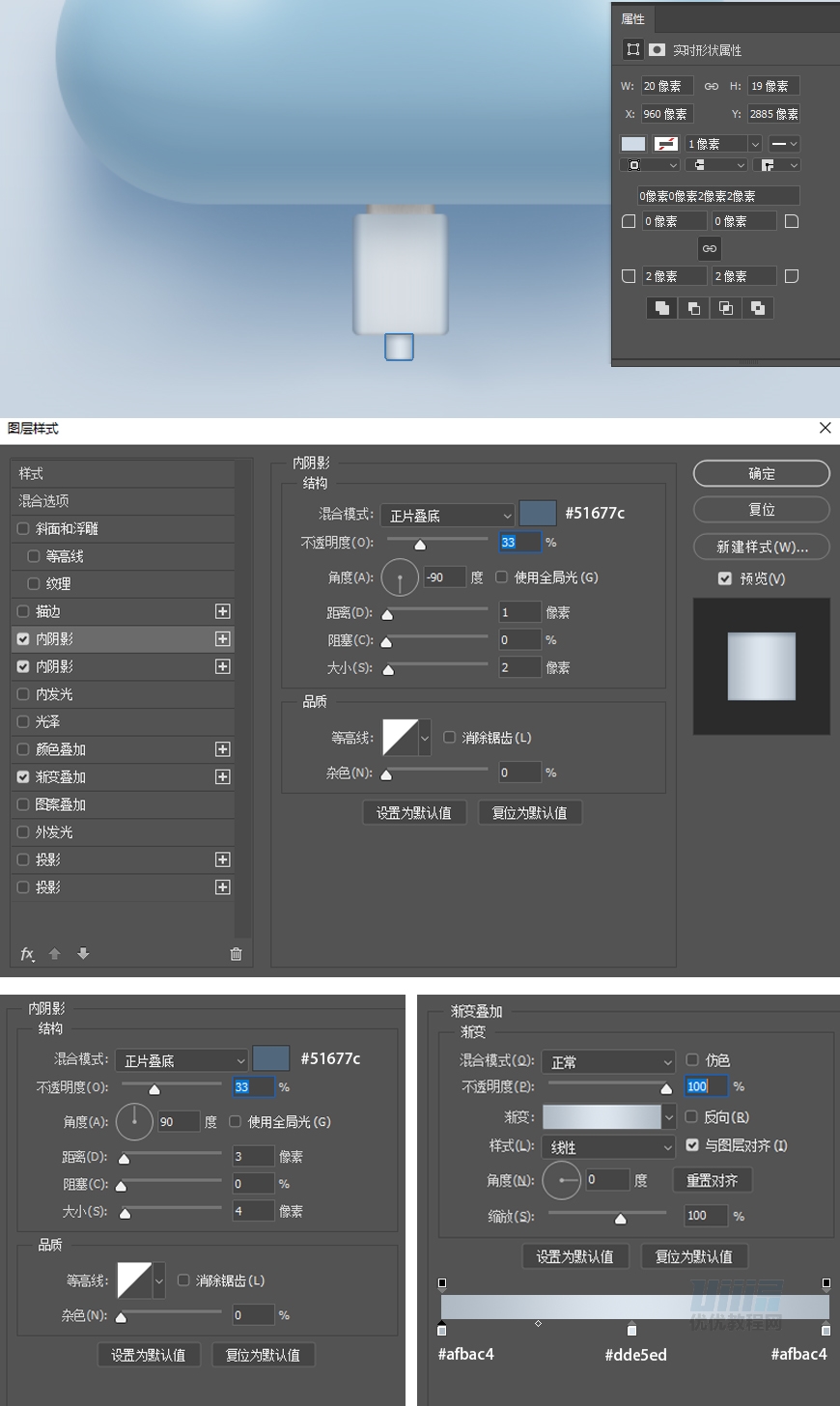The height and width of the screenshot is (1406, 840).
Task: Select 混合选项 in the layer style list
Action: (122, 501)
